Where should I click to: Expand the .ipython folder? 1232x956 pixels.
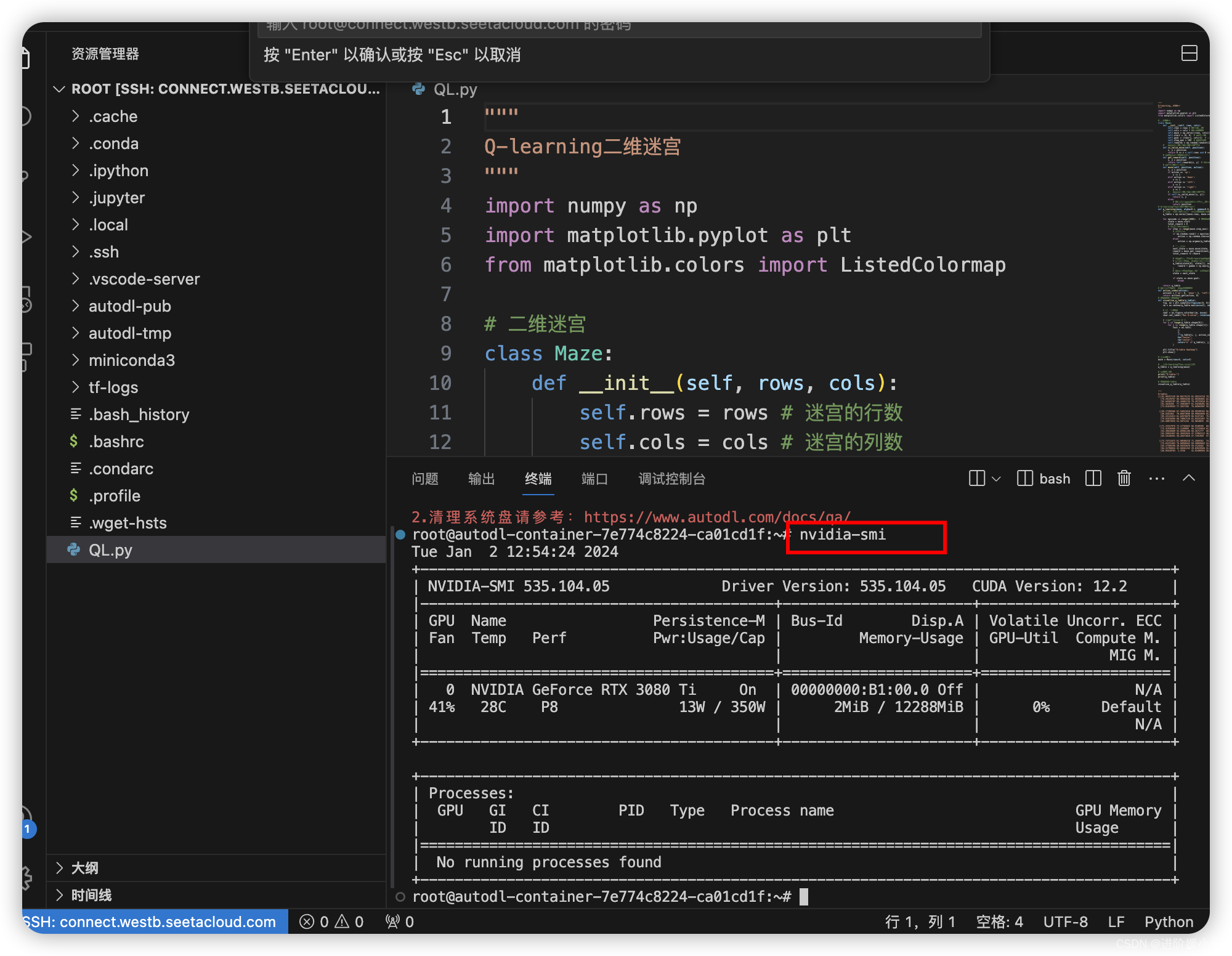tap(216, 171)
